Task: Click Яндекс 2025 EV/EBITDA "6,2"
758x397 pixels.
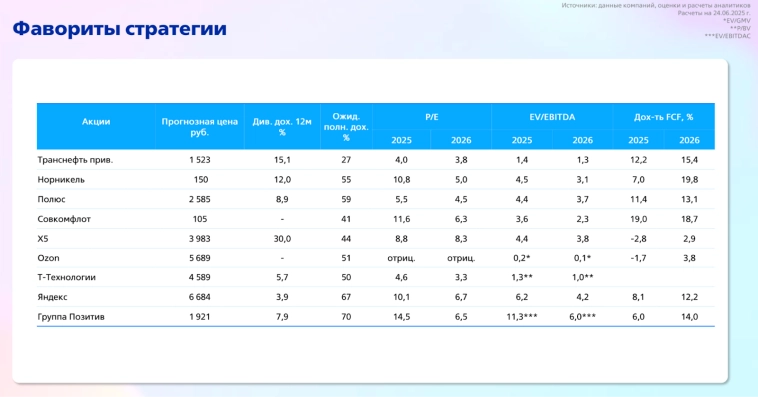Action: pyautogui.click(x=522, y=297)
